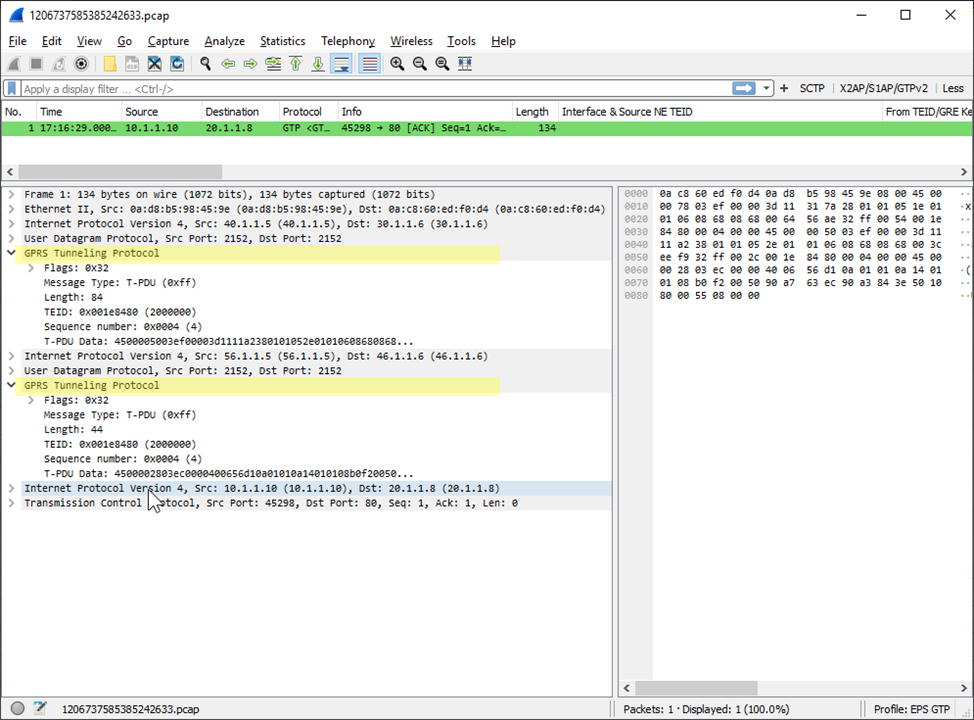Collapse the first GPRS Tunneling Protocol section

point(11,254)
